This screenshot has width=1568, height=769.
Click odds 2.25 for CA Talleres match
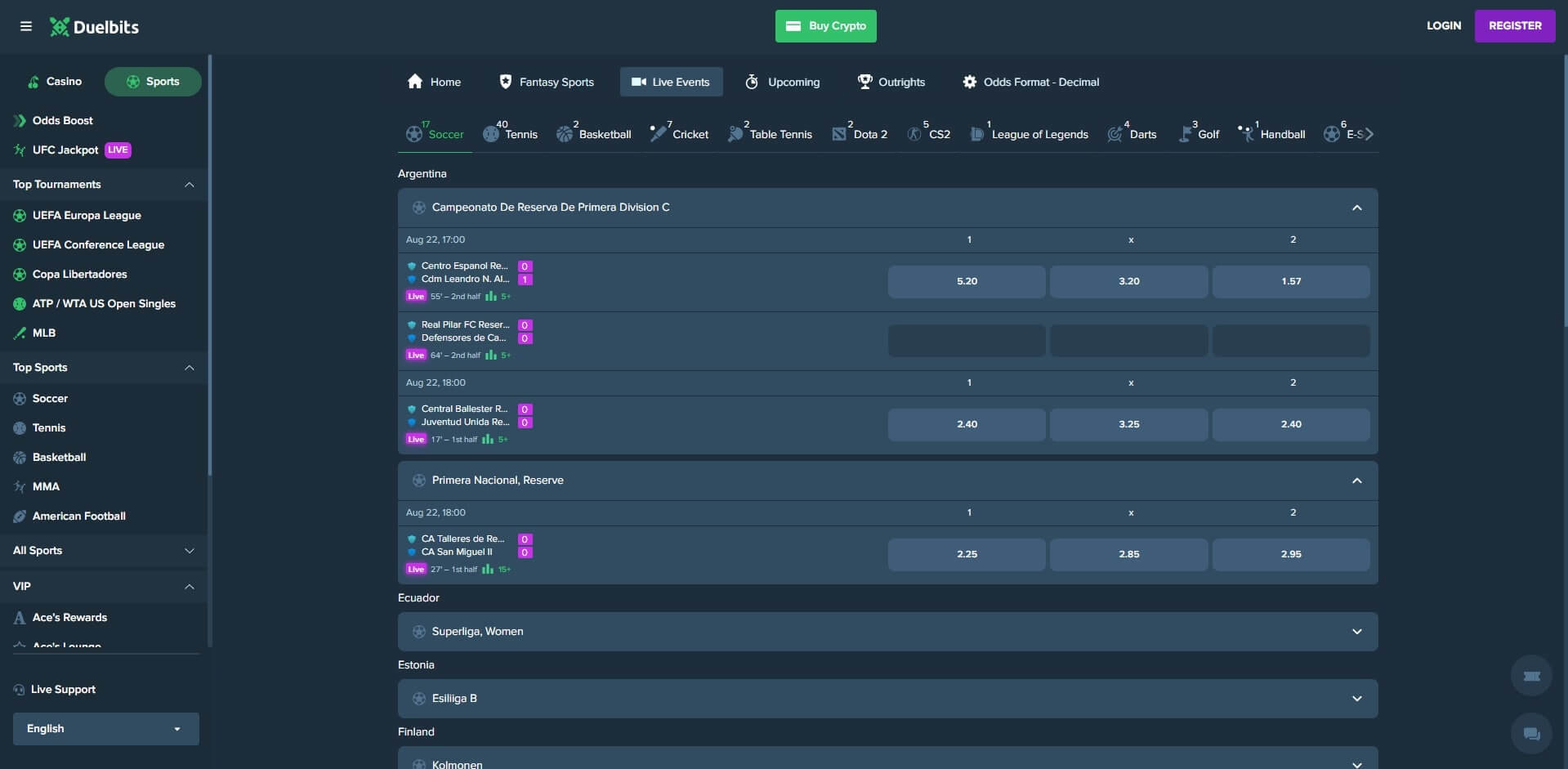pos(967,554)
